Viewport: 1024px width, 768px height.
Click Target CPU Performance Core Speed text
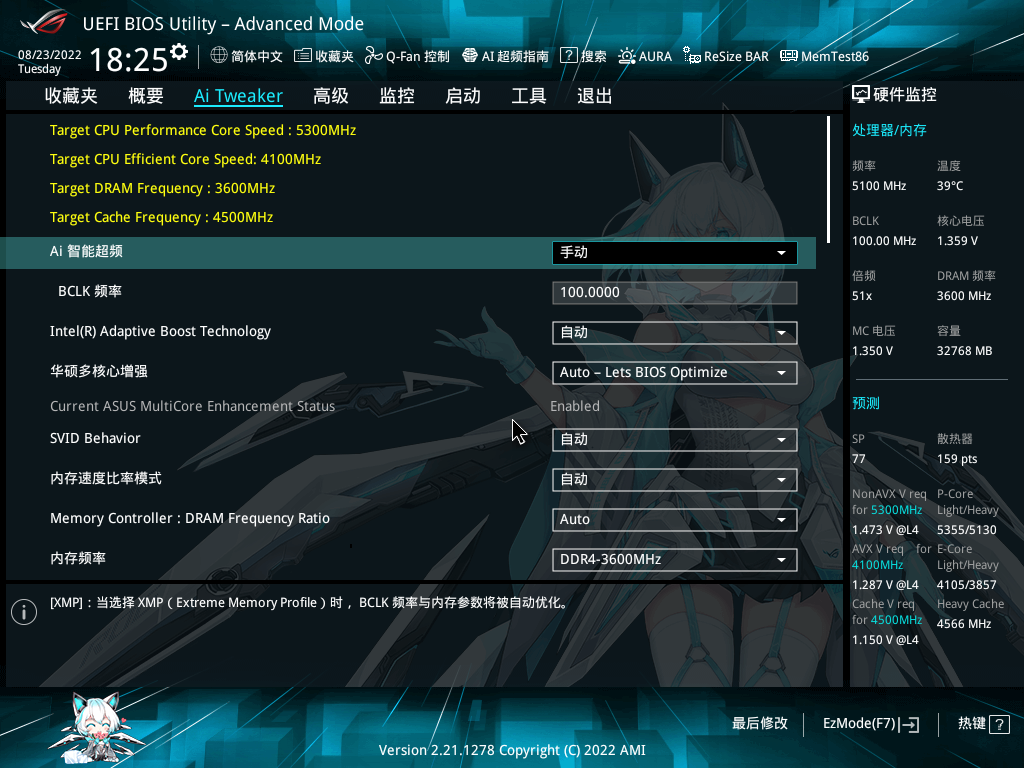pos(203,130)
